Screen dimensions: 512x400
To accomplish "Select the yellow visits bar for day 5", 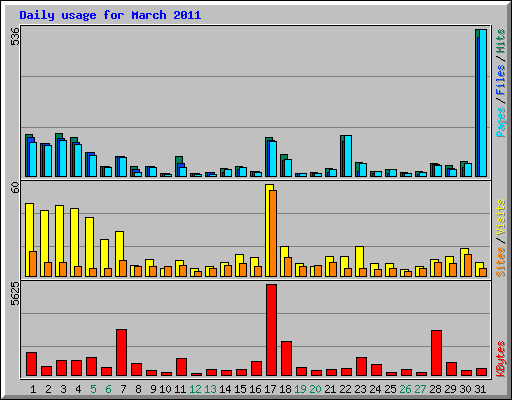I will pyautogui.click(x=89, y=247).
